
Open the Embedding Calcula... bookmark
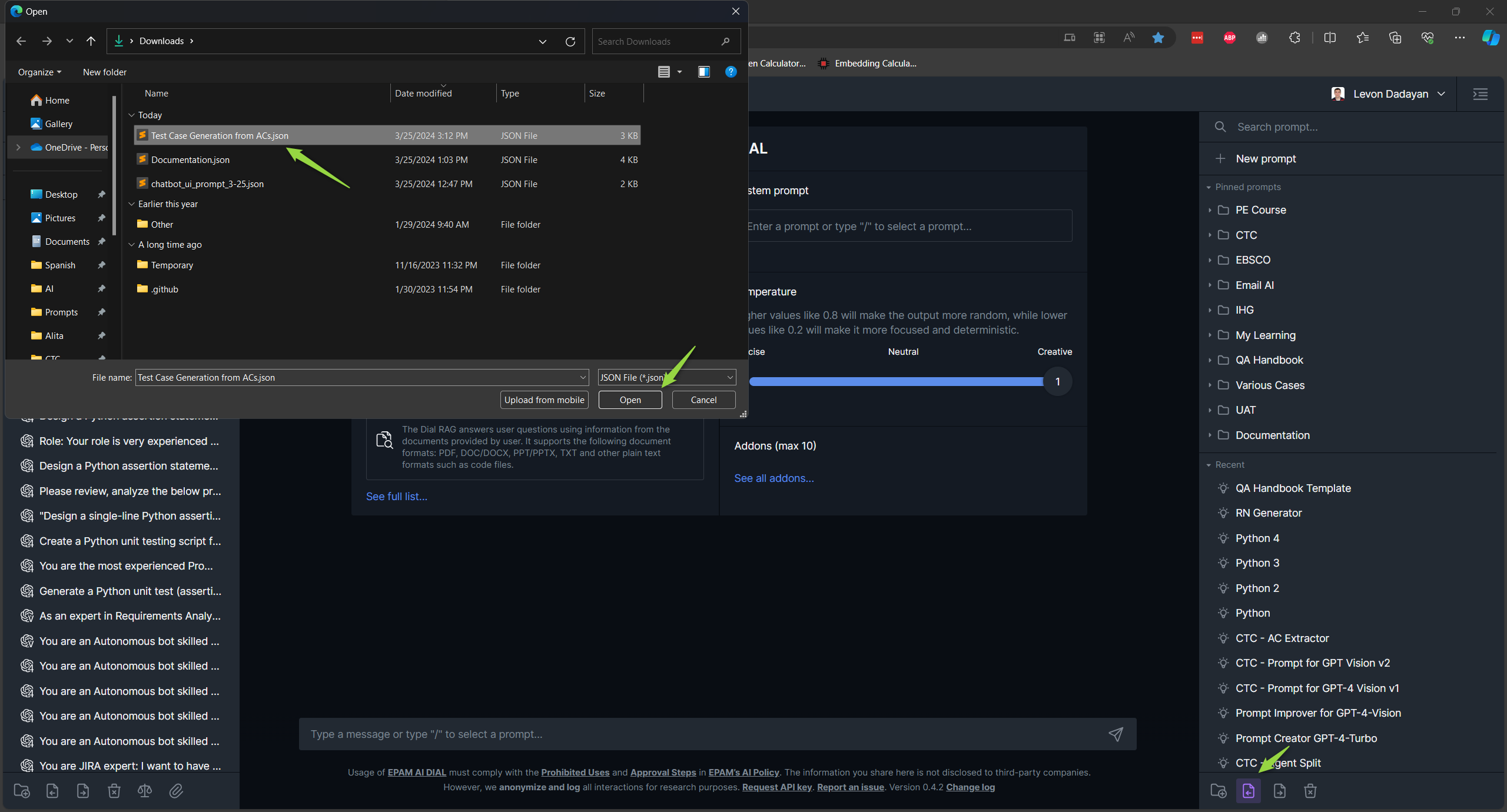click(867, 64)
